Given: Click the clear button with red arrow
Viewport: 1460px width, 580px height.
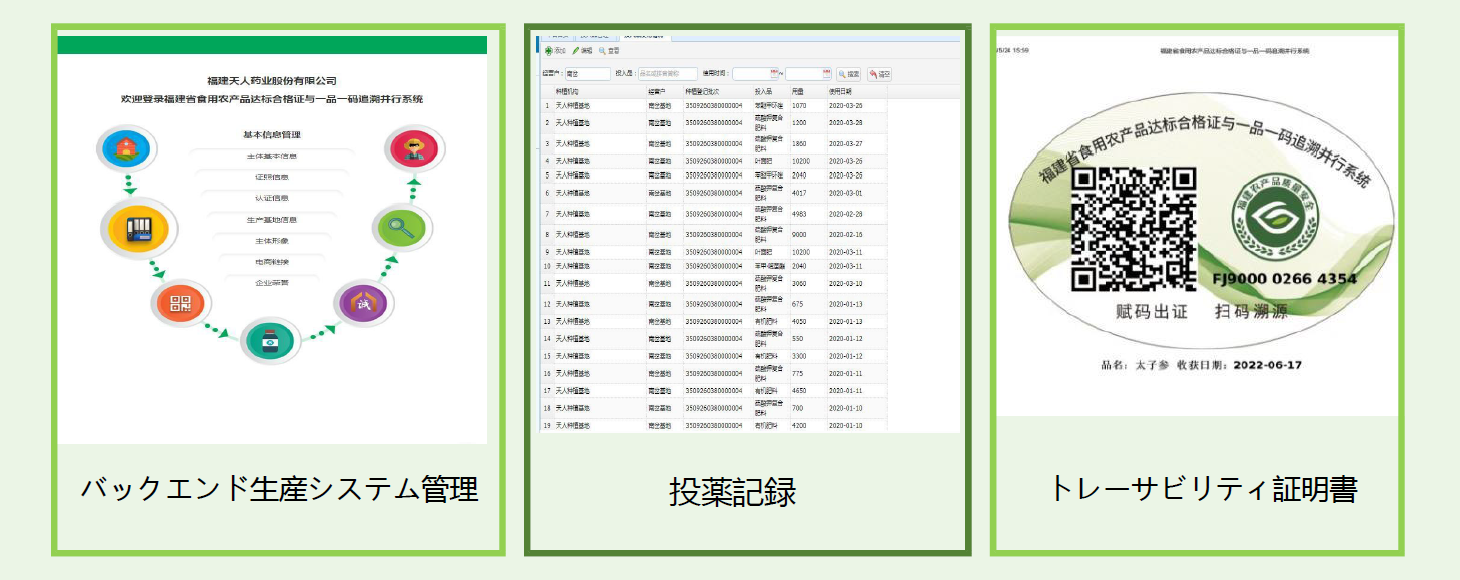Looking at the screenshot, I should 880,73.
